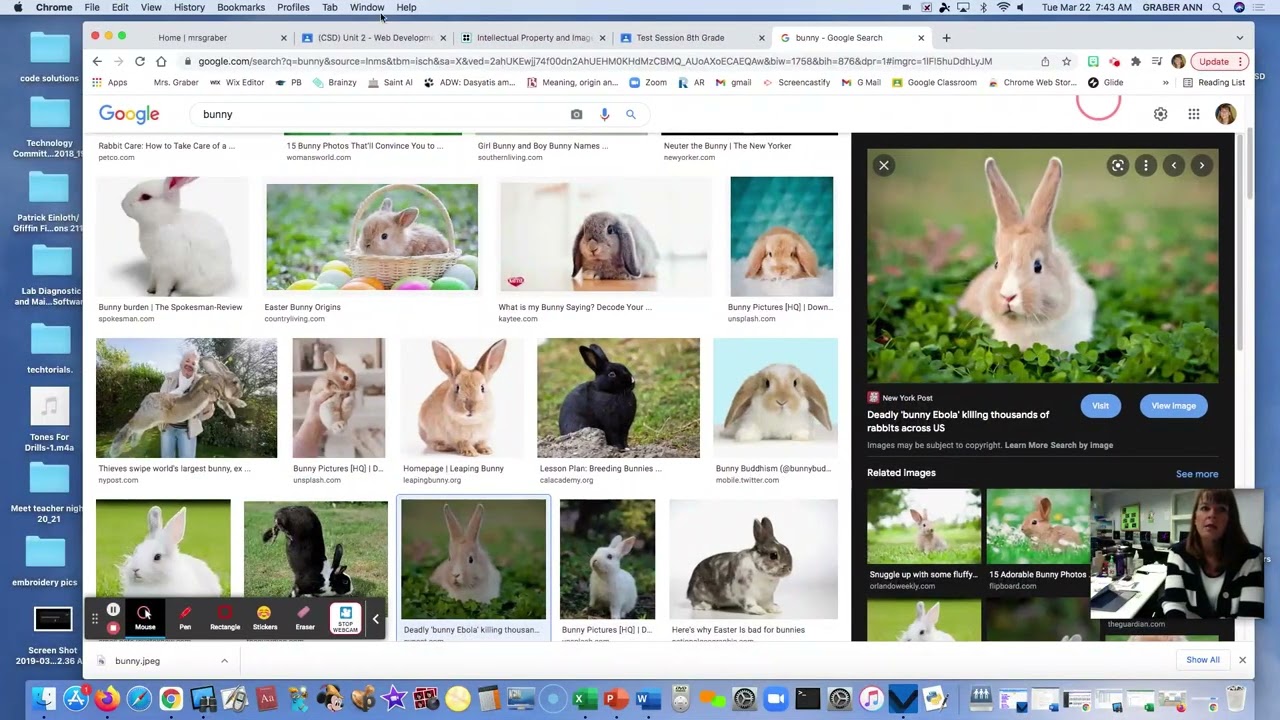Open Google Lens on the preview image

tap(1118, 165)
